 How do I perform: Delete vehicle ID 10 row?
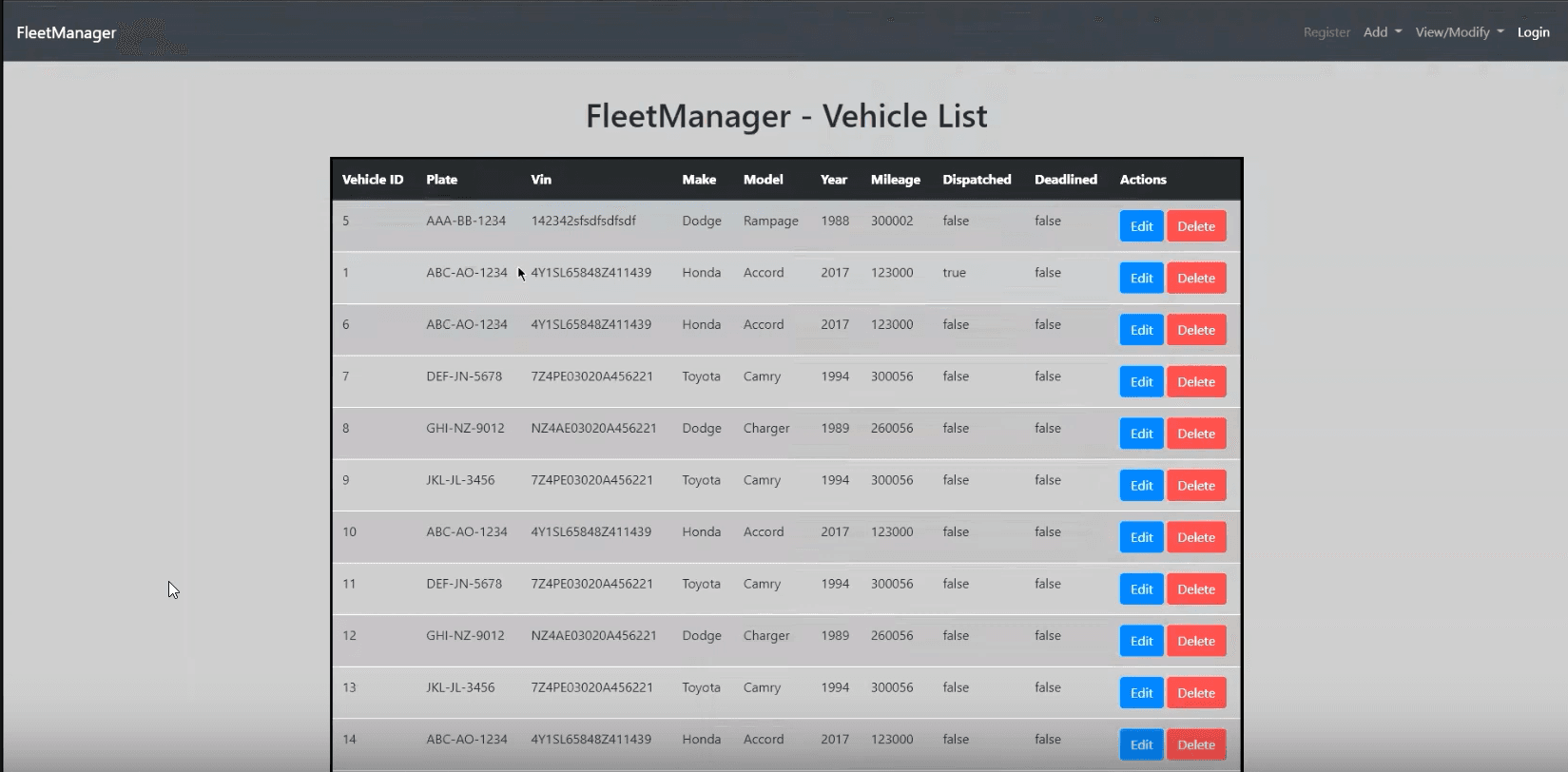pos(1196,537)
